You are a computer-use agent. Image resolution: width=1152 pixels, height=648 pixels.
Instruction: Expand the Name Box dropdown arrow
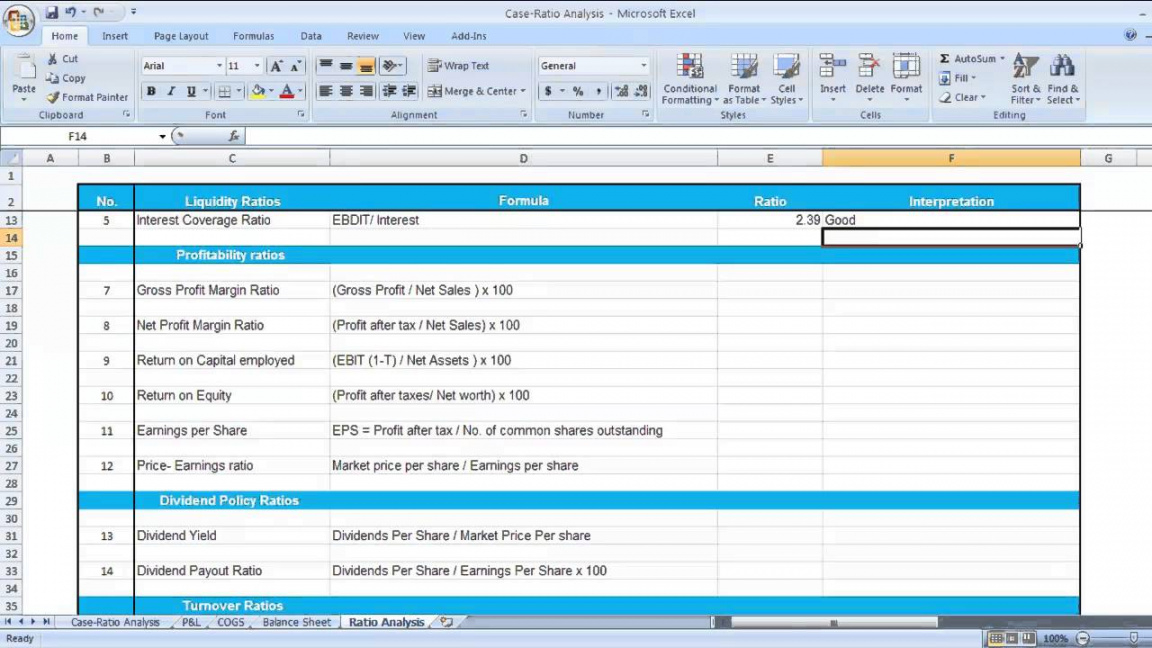(162, 136)
